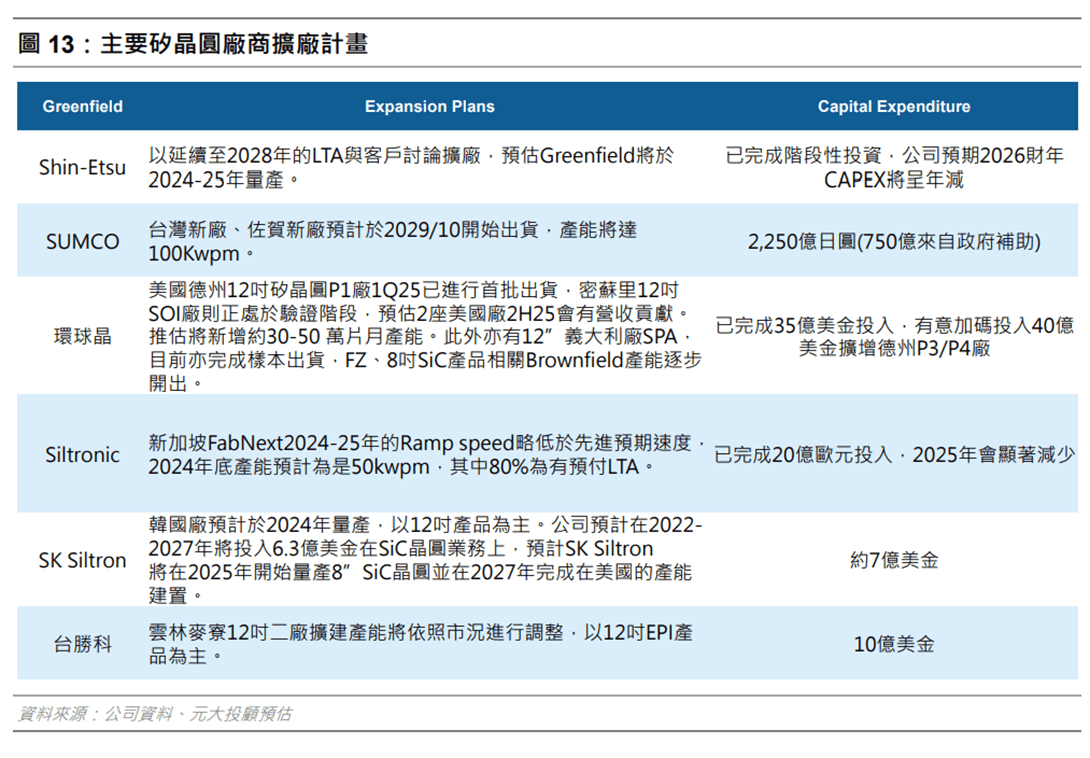The height and width of the screenshot is (758, 1090).
Task: Click SUMCO's 2,250億日圓 capital expenditure cell
Action: coord(894,242)
